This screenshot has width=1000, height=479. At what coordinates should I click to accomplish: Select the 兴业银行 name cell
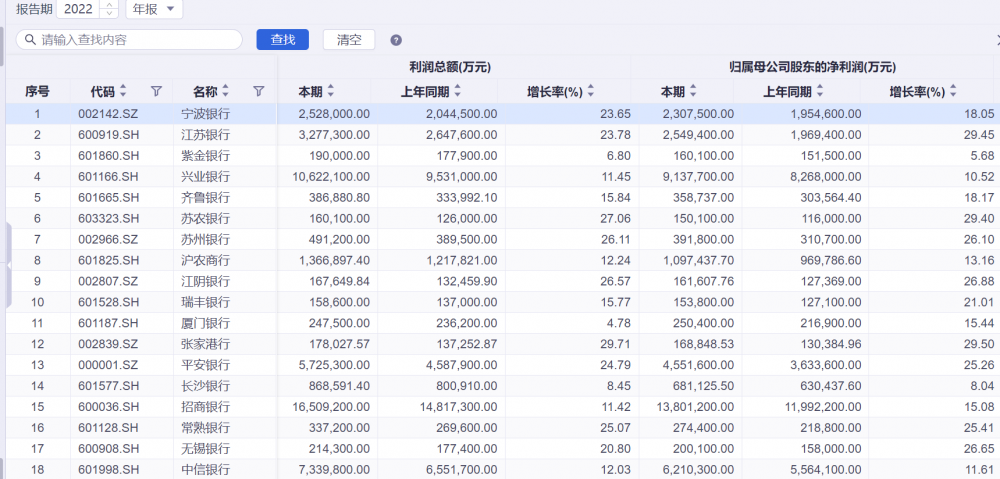[205, 177]
